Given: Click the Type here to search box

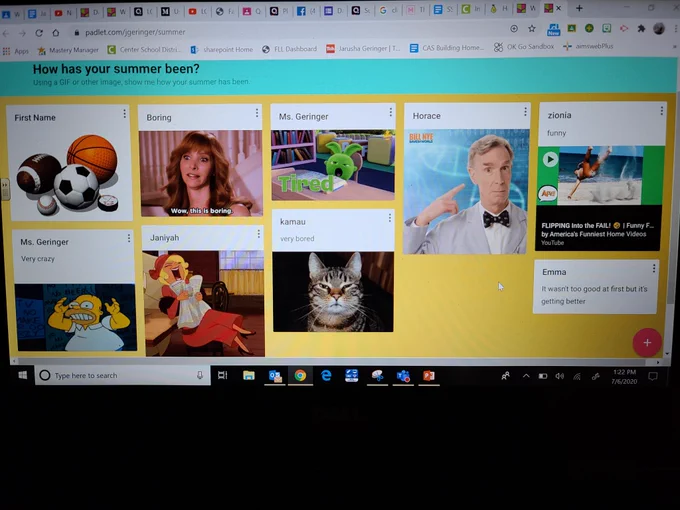Looking at the screenshot, I should click(x=123, y=375).
